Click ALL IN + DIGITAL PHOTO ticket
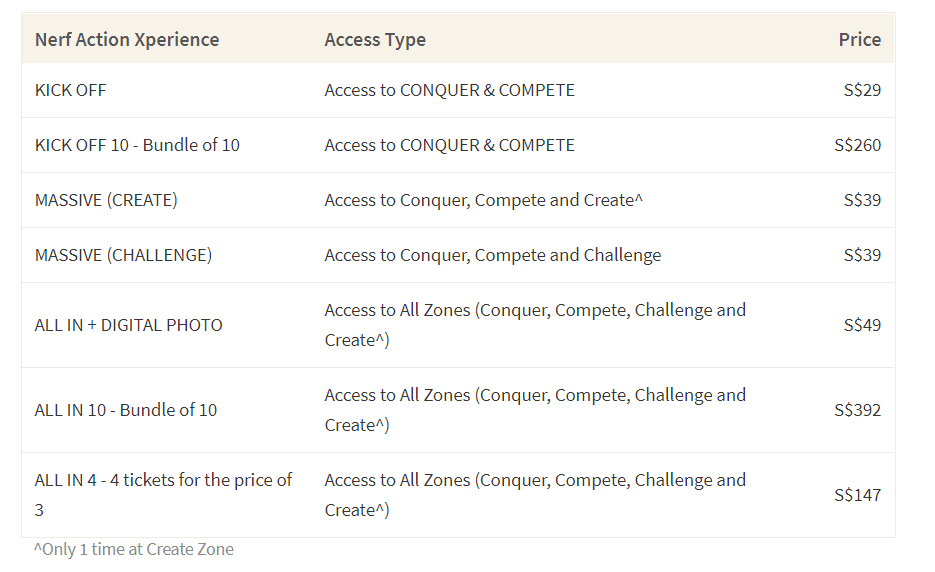The height and width of the screenshot is (572, 935). pyautogui.click(x=129, y=325)
